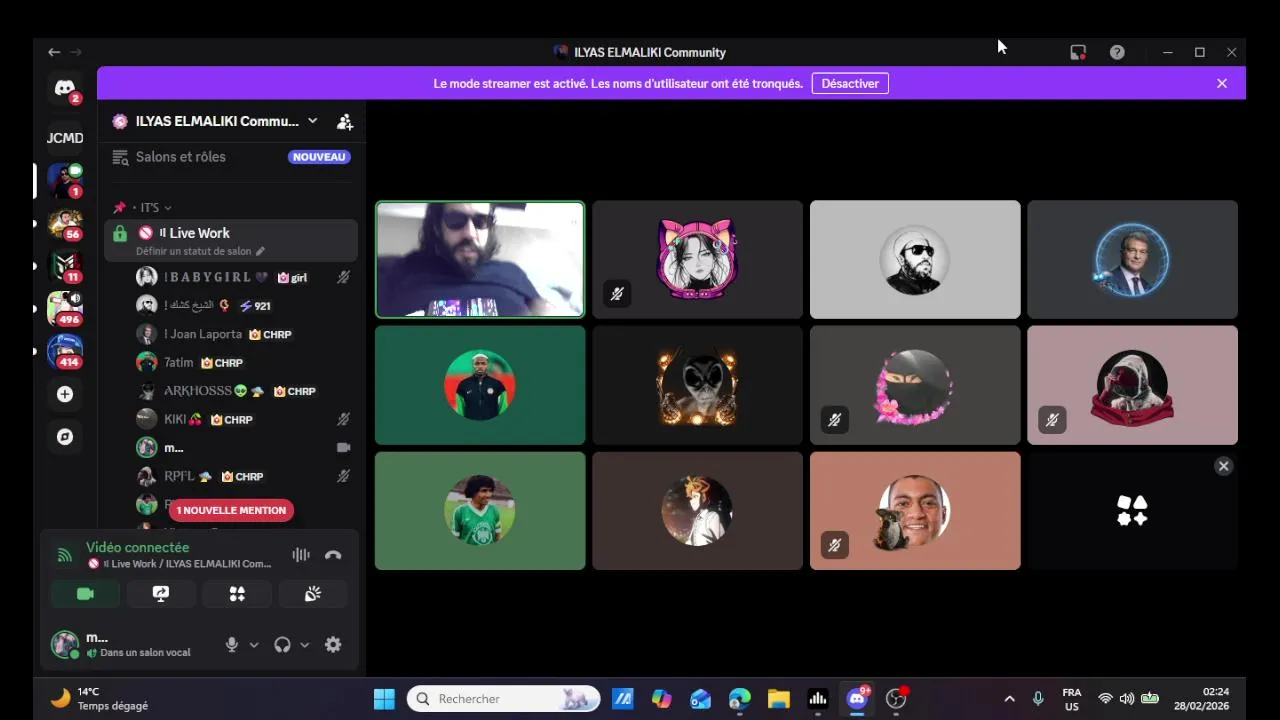Click voice member with 921 tag
The height and width of the screenshot is (720, 1280).
click(x=245, y=306)
